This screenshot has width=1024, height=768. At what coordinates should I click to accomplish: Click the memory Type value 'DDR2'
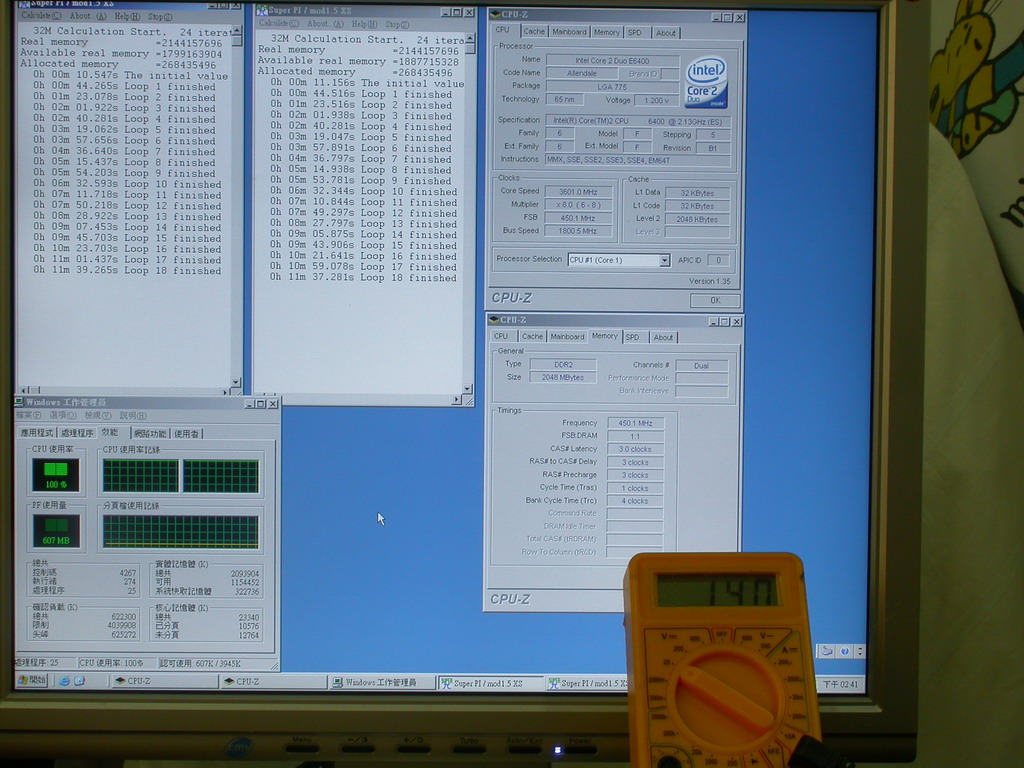[x=563, y=364]
